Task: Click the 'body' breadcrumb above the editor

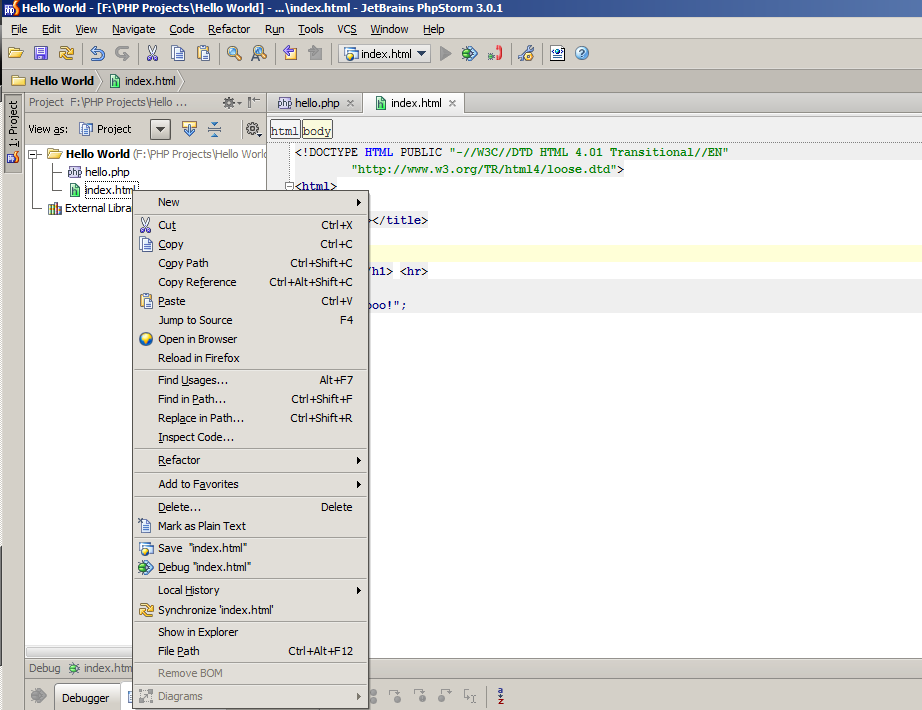Action: (x=317, y=130)
